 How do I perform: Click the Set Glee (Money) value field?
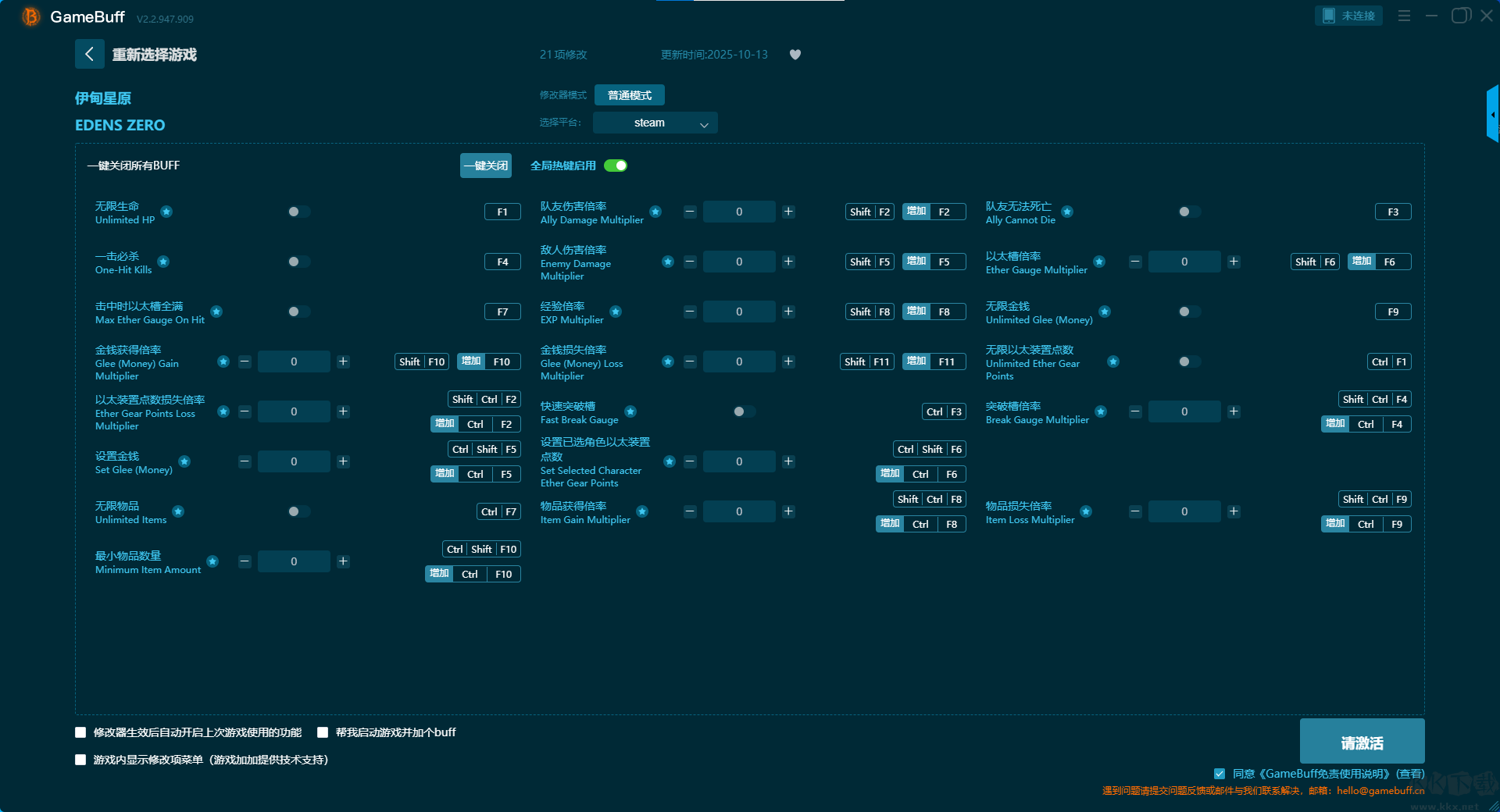coord(294,461)
